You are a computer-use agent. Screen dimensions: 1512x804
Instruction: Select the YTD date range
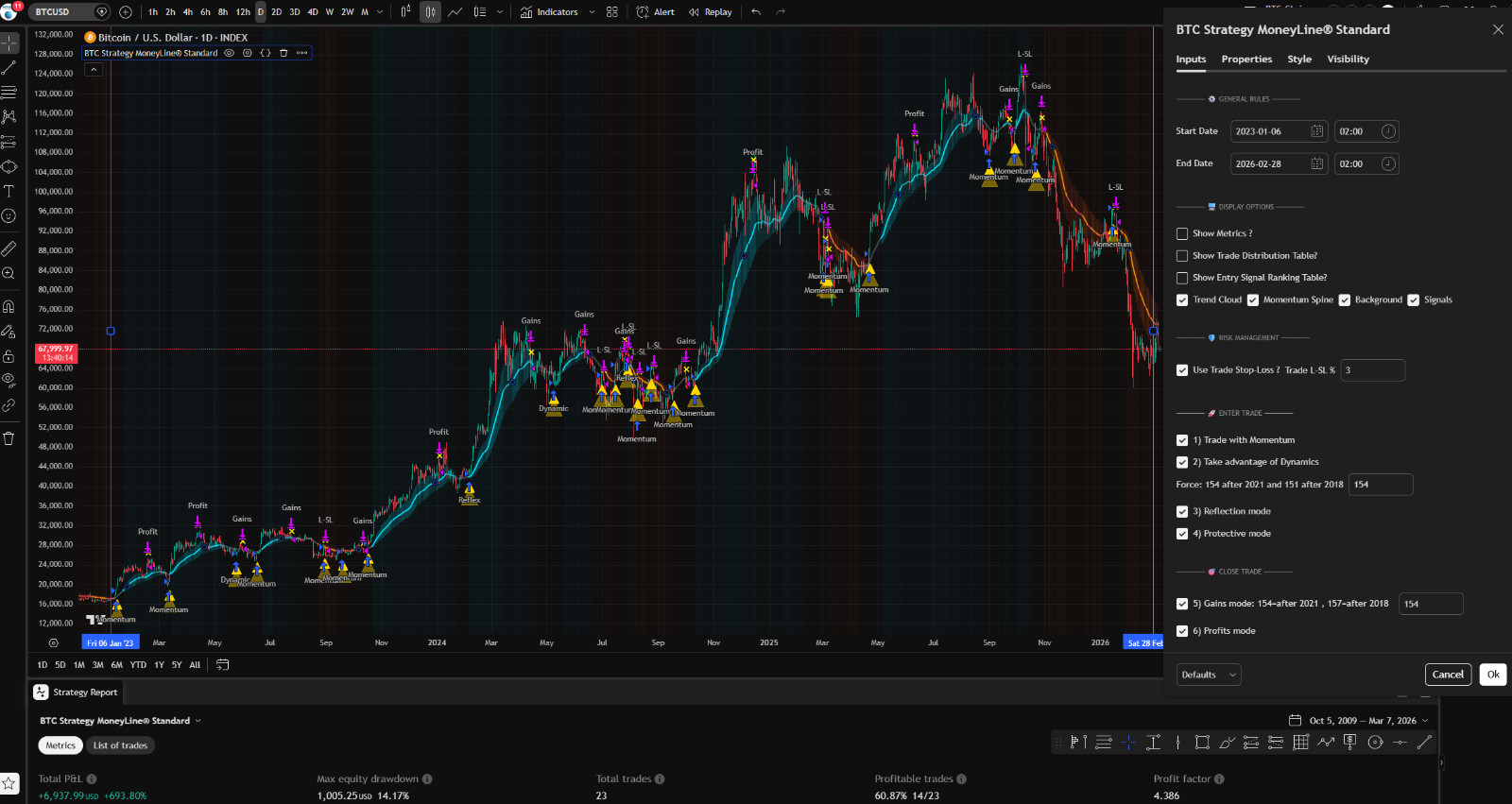138,665
